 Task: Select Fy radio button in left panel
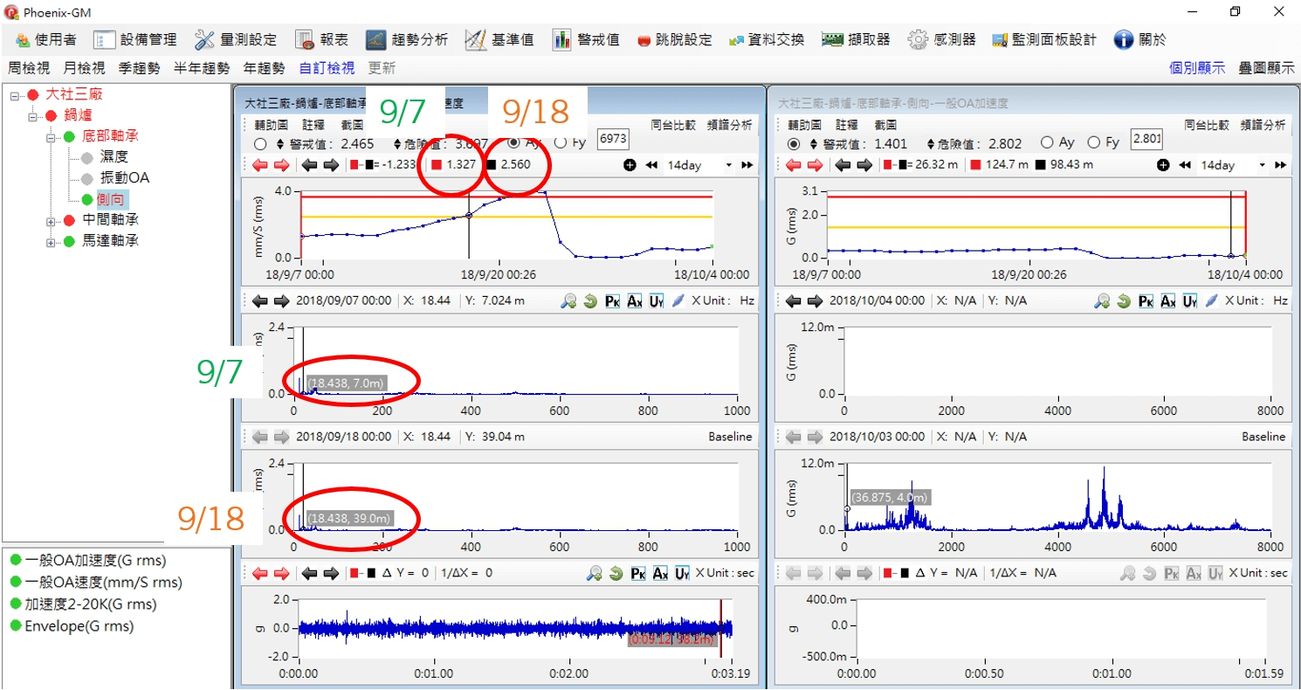pyautogui.click(x=560, y=143)
